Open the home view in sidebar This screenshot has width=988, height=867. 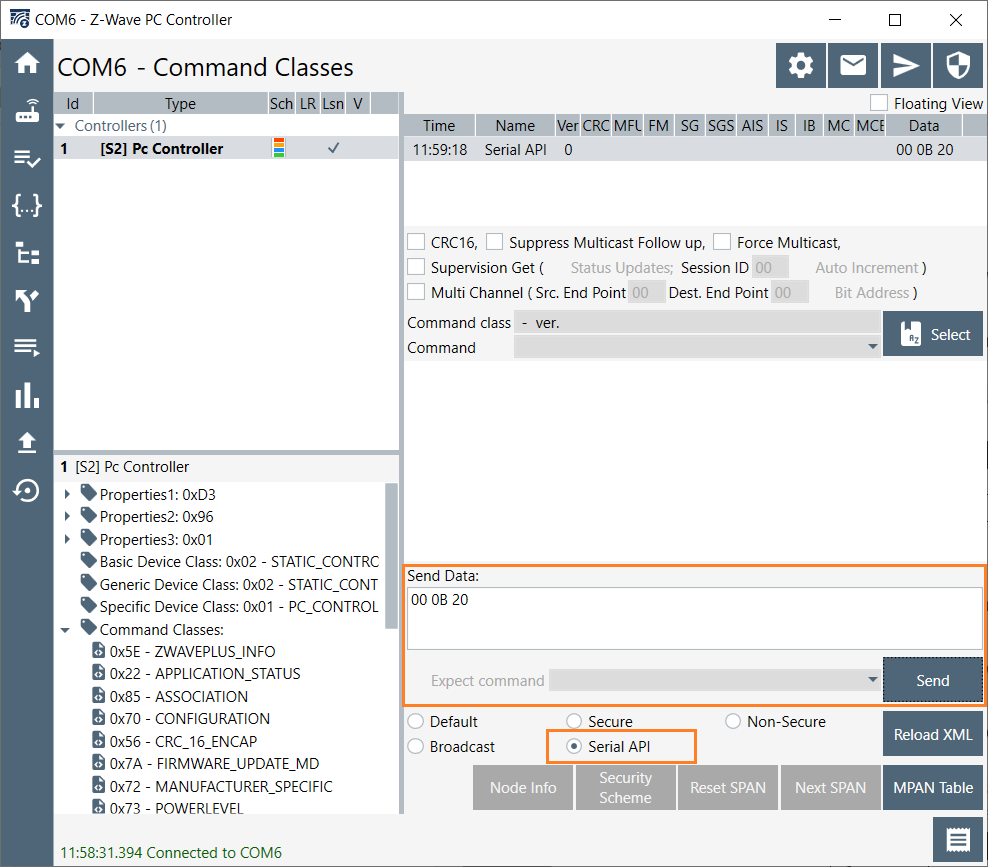click(27, 63)
